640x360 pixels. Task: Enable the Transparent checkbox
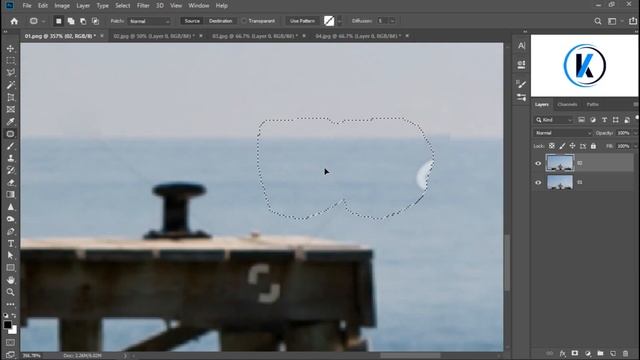click(x=244, y=21)
